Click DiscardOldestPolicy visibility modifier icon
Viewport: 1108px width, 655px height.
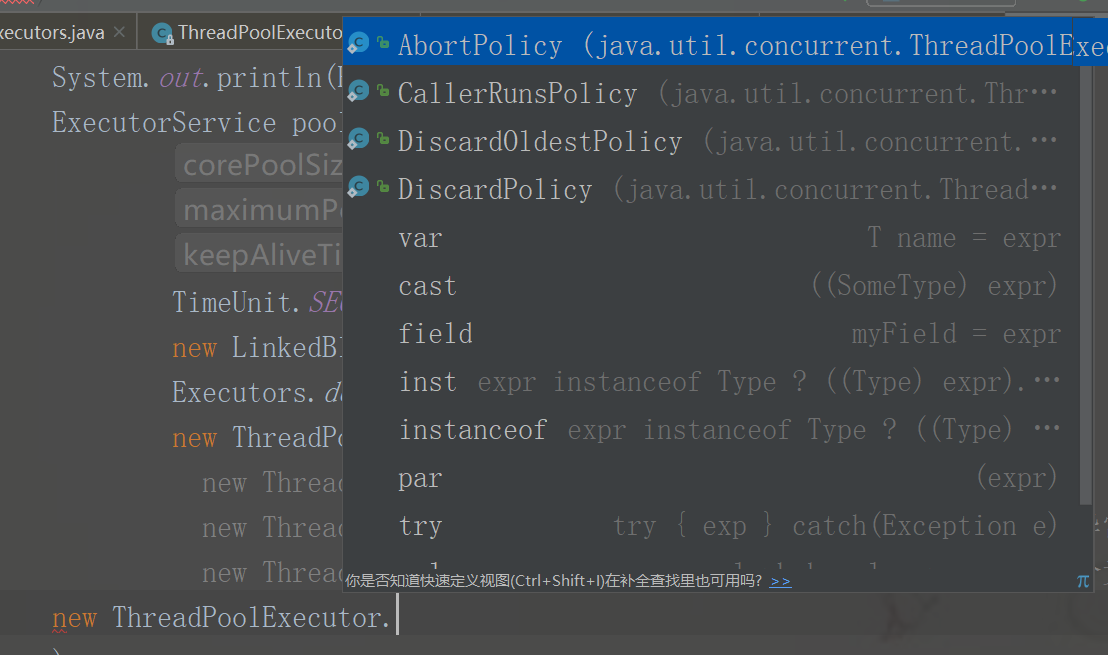click(383, 138)
